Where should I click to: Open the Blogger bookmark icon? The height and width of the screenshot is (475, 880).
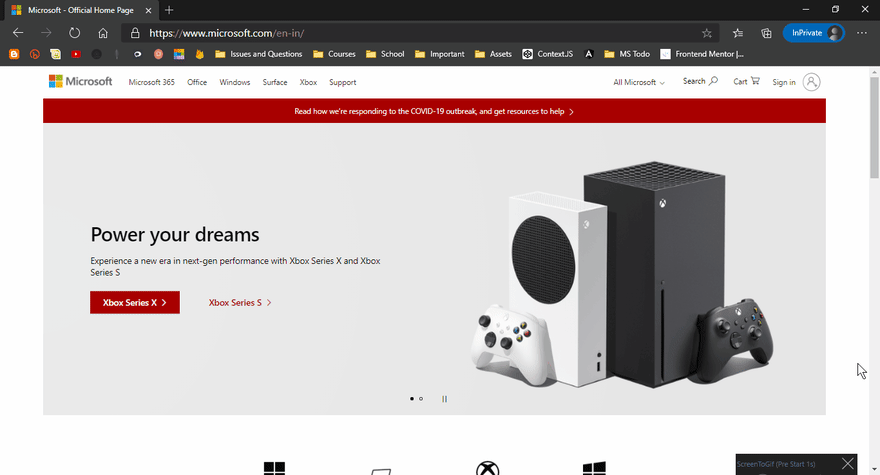click(14, 54)
